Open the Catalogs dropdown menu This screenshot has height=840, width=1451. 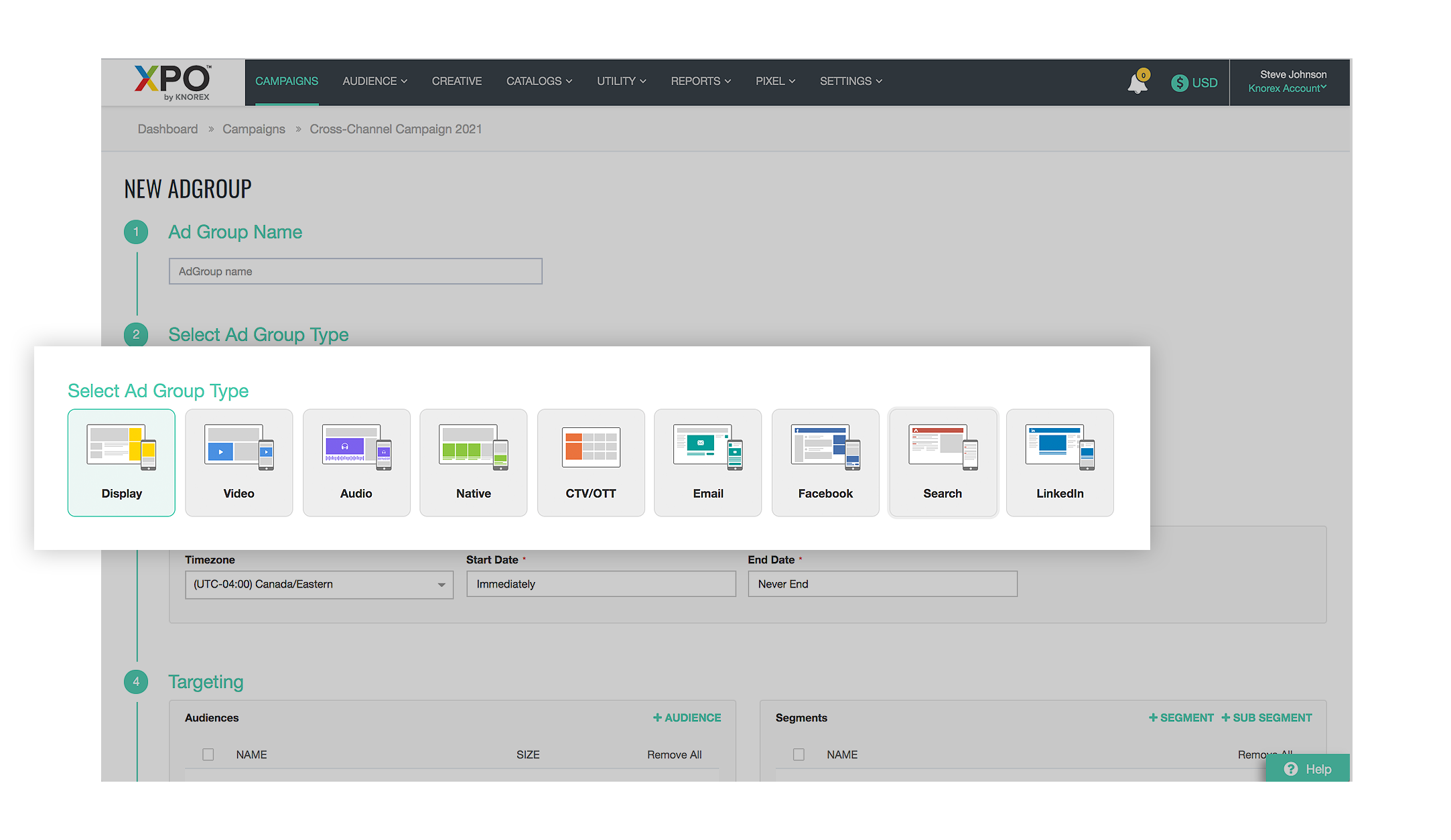pos(539,81)
